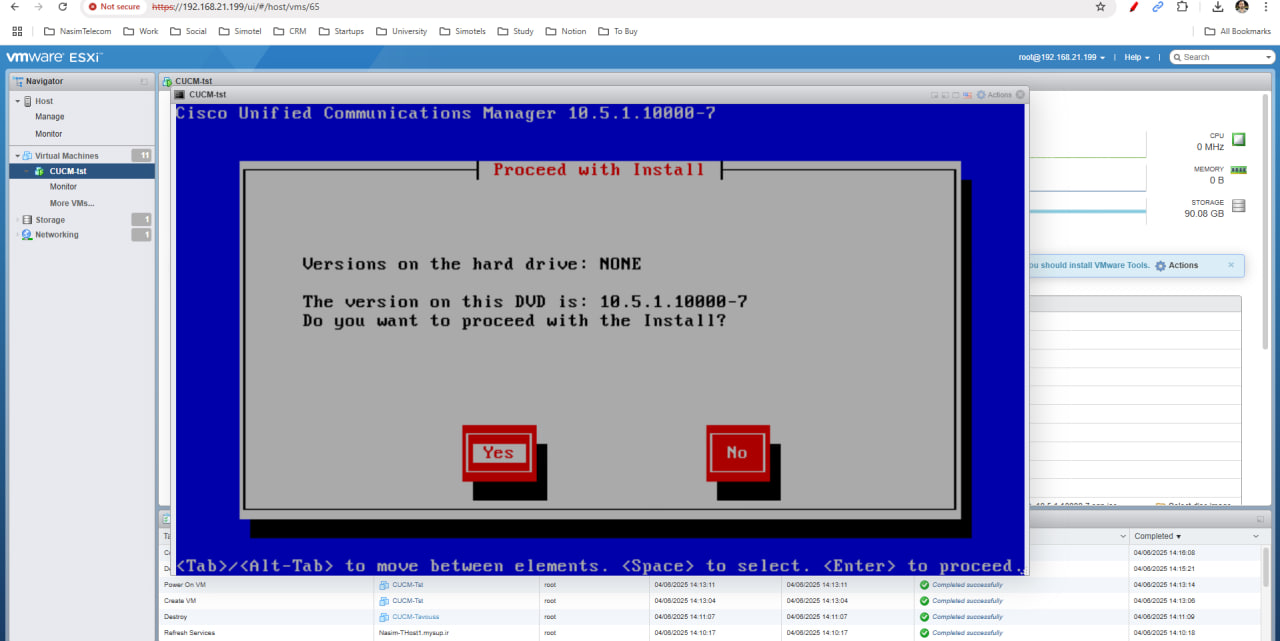The height and width of the screenshot is (641, 1280).
Task: Click the Virtual Machines count badge 11
Action: pyautogui.click(x=142, y=155)
